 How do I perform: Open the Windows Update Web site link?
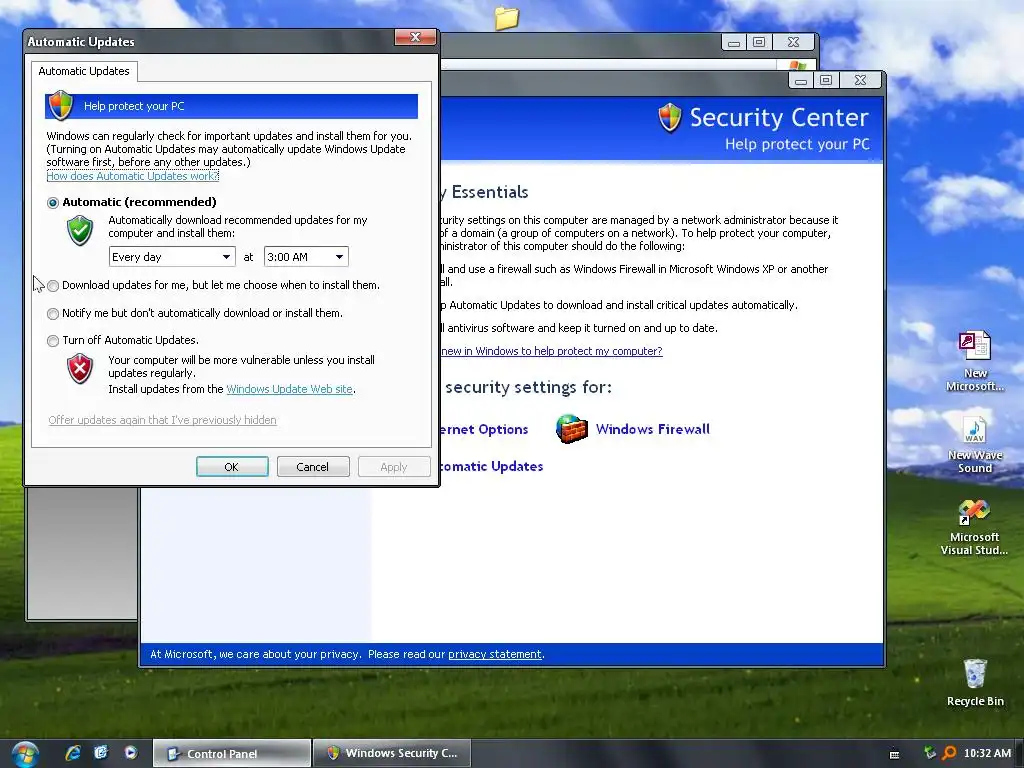(x=289, y=389)
